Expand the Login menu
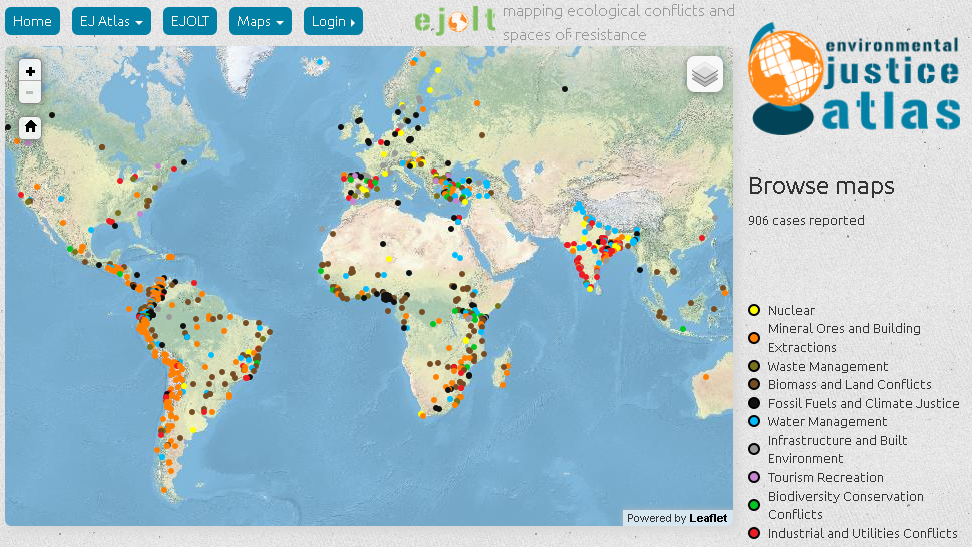Screen dimensions: 972x547 [333, 21]
